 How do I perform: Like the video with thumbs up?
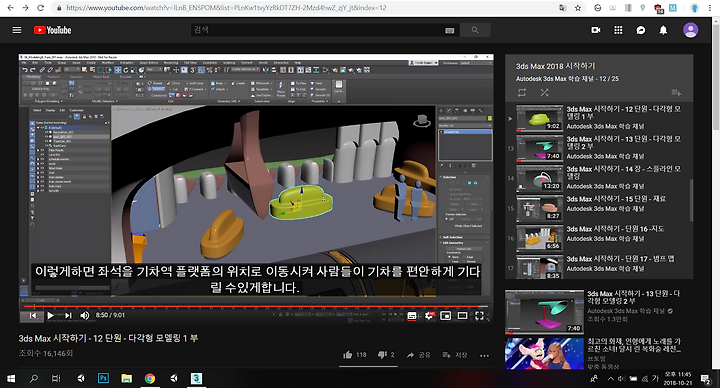point(354,355)
